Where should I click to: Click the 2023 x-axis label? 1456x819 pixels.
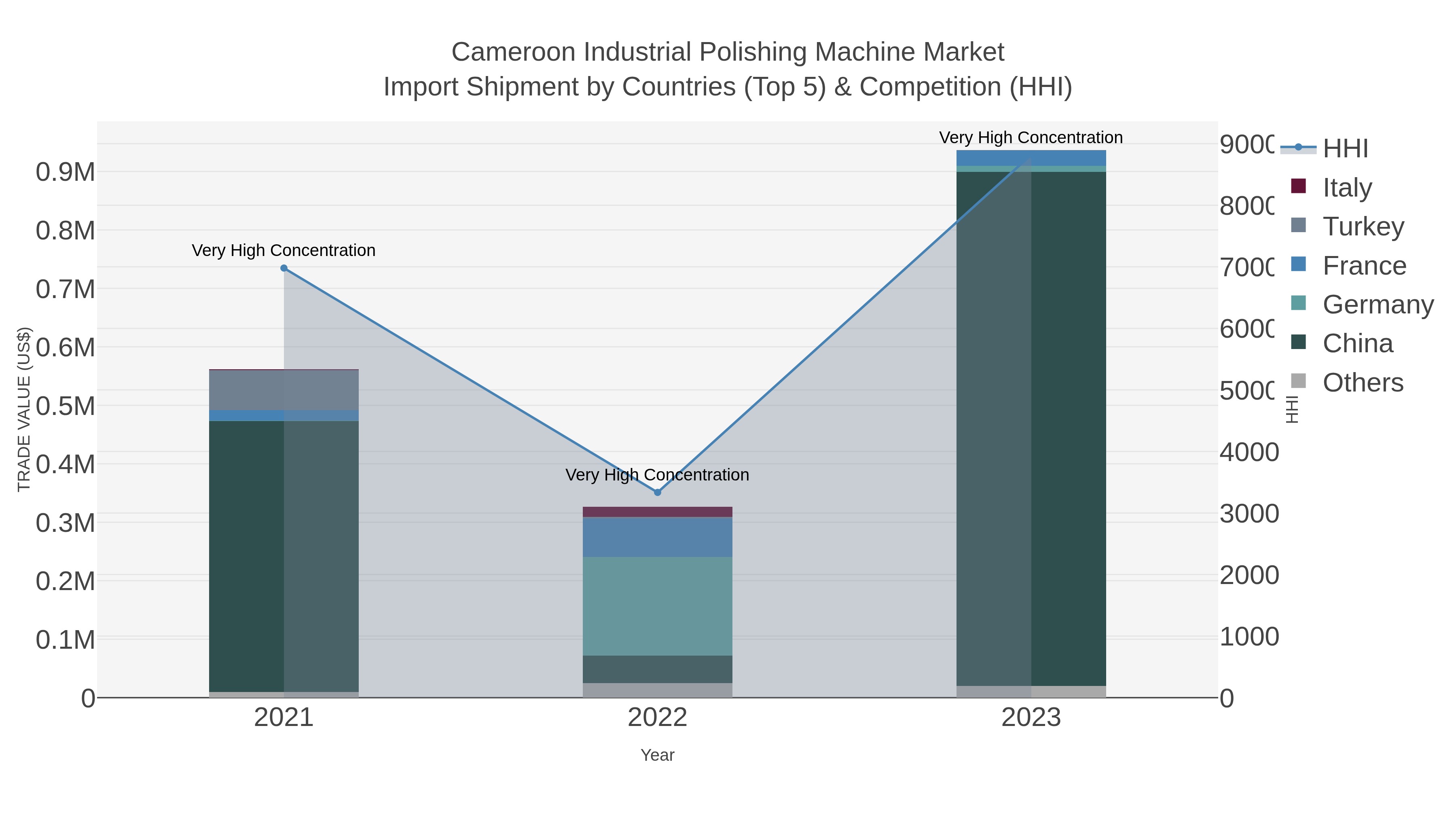[x=1031, y=717]
